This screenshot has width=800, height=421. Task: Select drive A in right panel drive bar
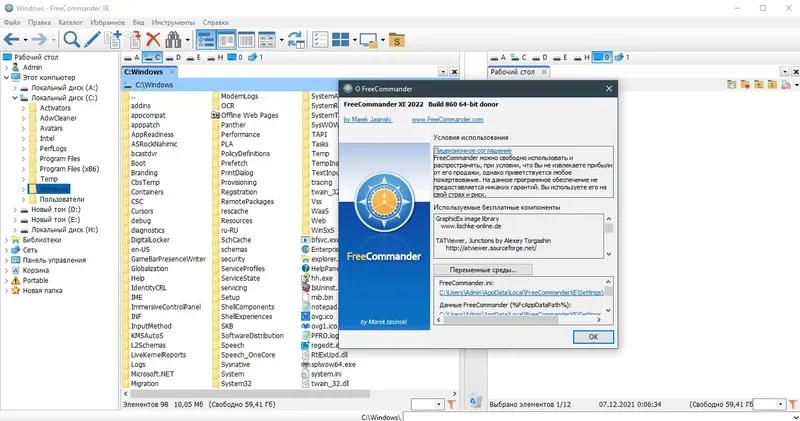(x=497, y=58)
